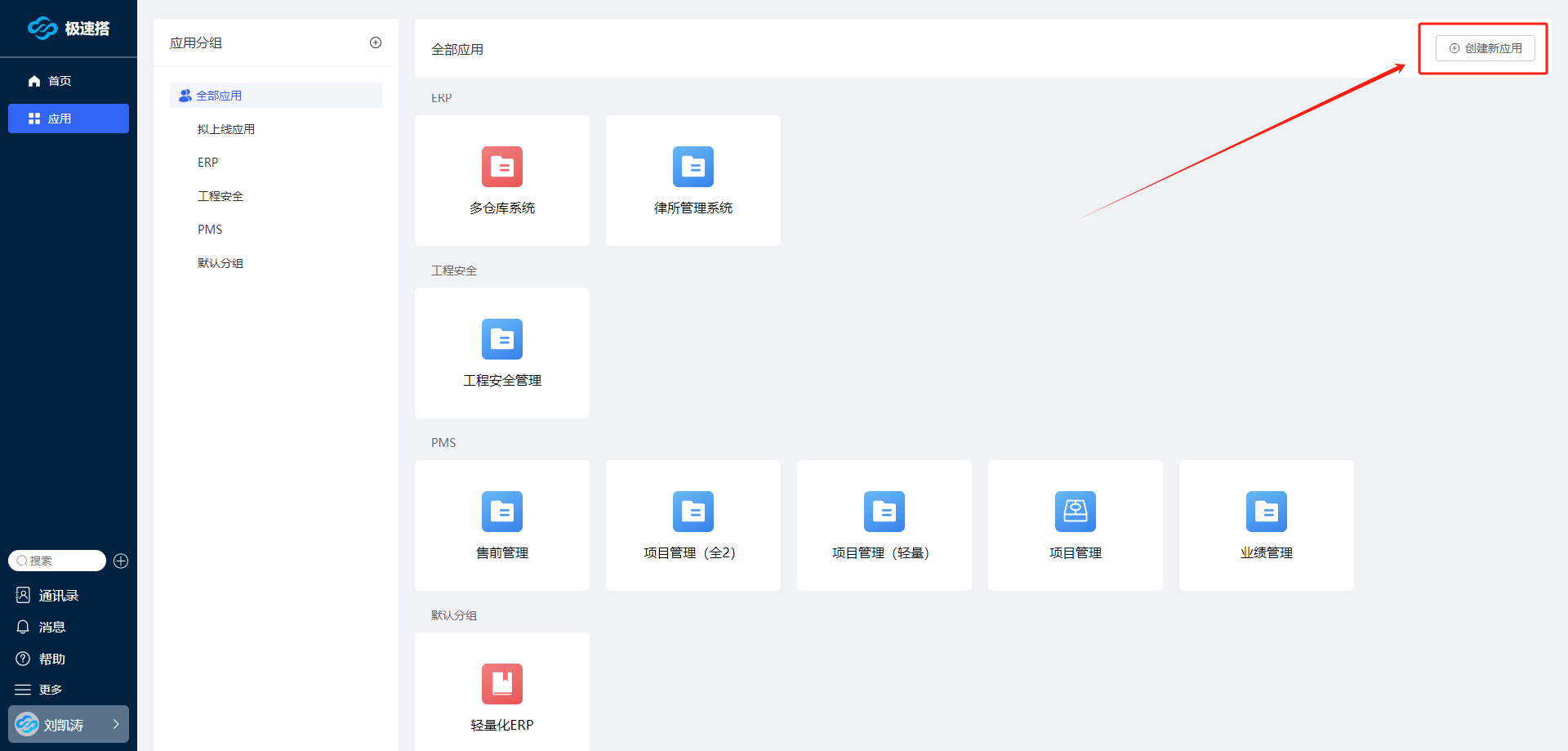The image size is (1568, 751).
Task: Select the 拟上线应用 group
Action: (226, 129)
